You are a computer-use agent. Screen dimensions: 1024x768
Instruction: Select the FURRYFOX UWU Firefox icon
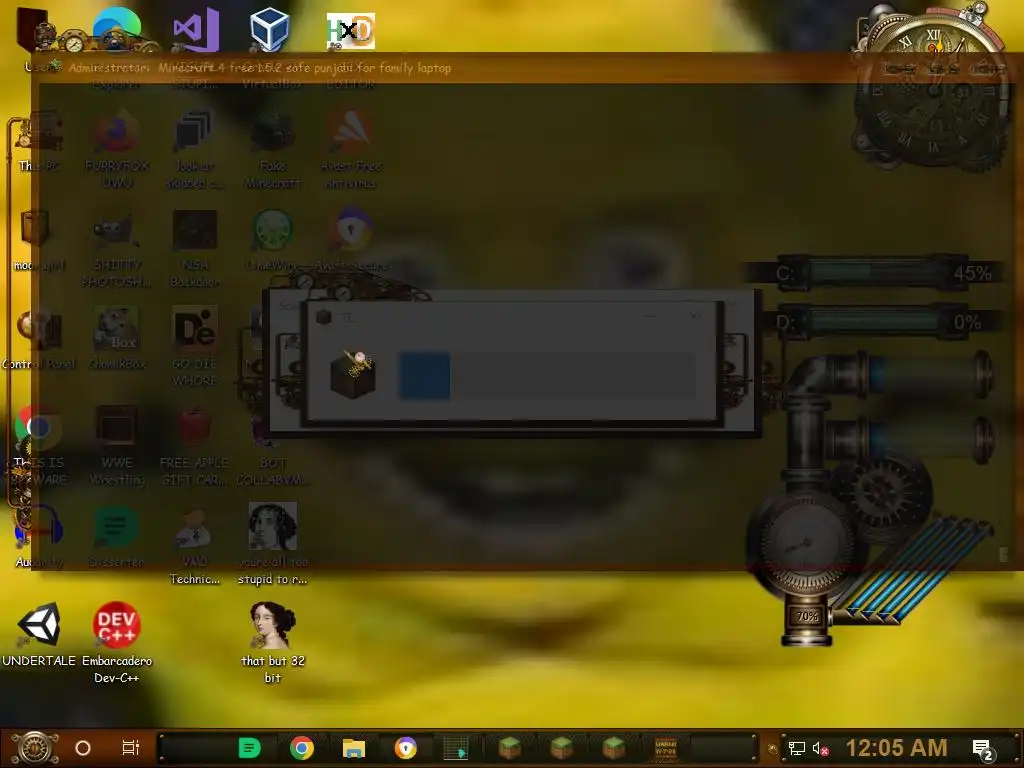(x=116, y=131)
